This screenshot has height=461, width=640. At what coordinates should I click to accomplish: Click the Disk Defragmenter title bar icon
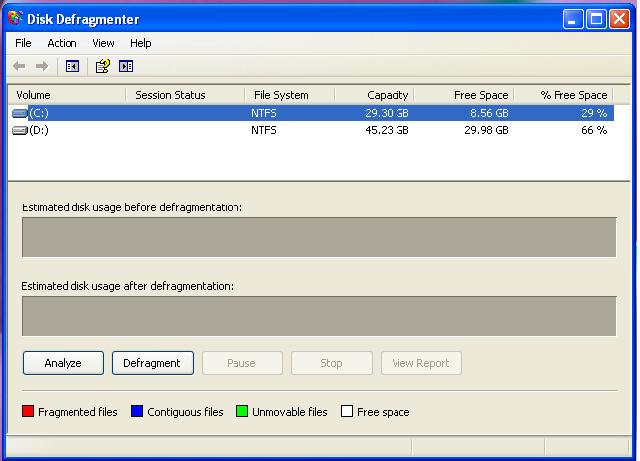(x=15, y=18)
